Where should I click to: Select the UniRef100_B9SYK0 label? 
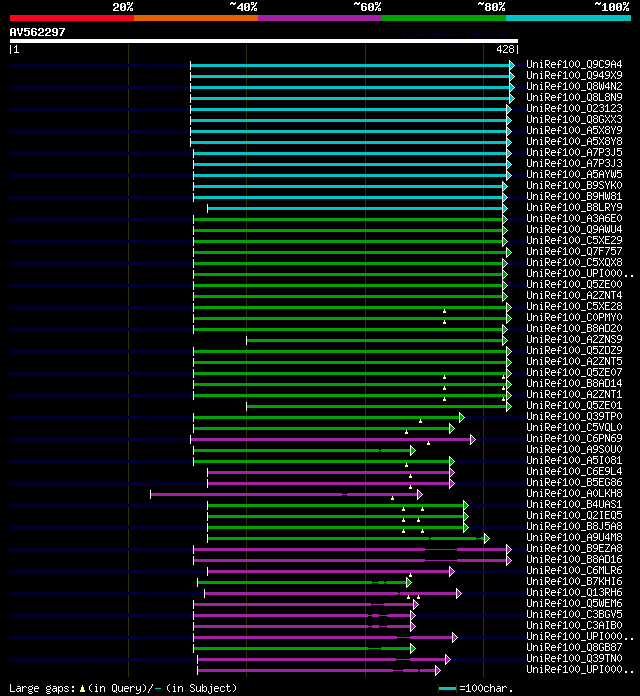(x=574, y=185)
